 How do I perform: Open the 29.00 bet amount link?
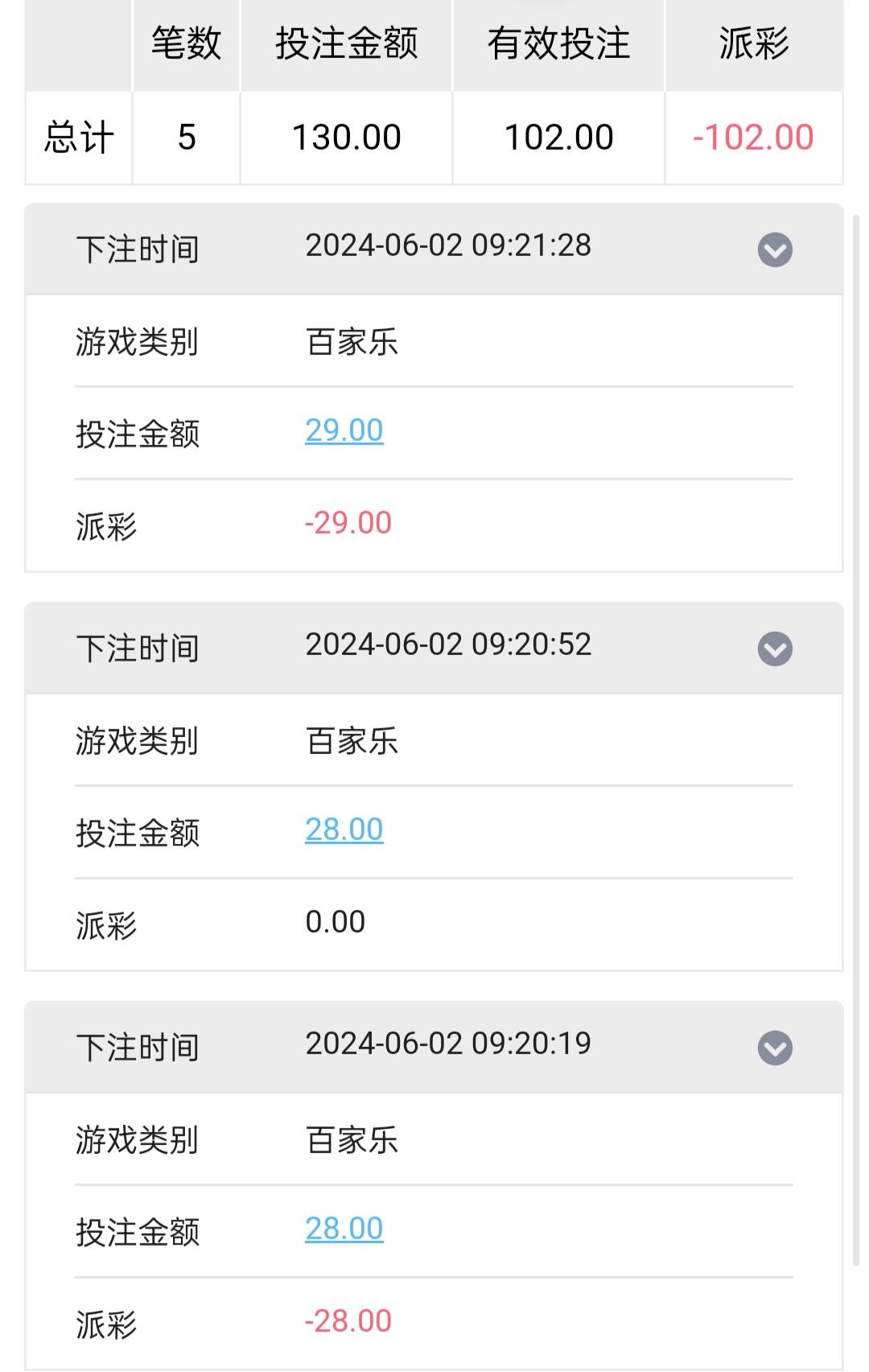tap(344, 431)
